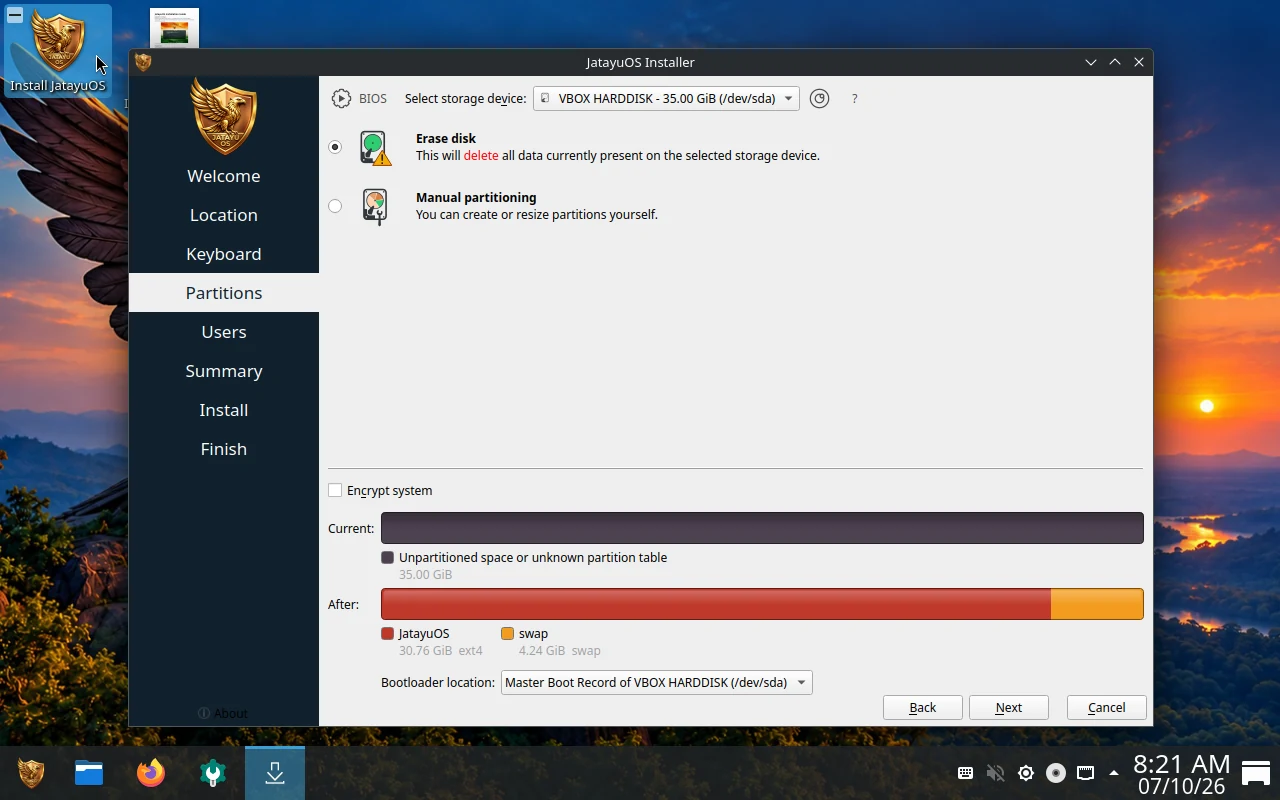The width and height of the screenshot is (1280, 800).
Task: Select the Erase disk radio button
Action: point(335,147)
